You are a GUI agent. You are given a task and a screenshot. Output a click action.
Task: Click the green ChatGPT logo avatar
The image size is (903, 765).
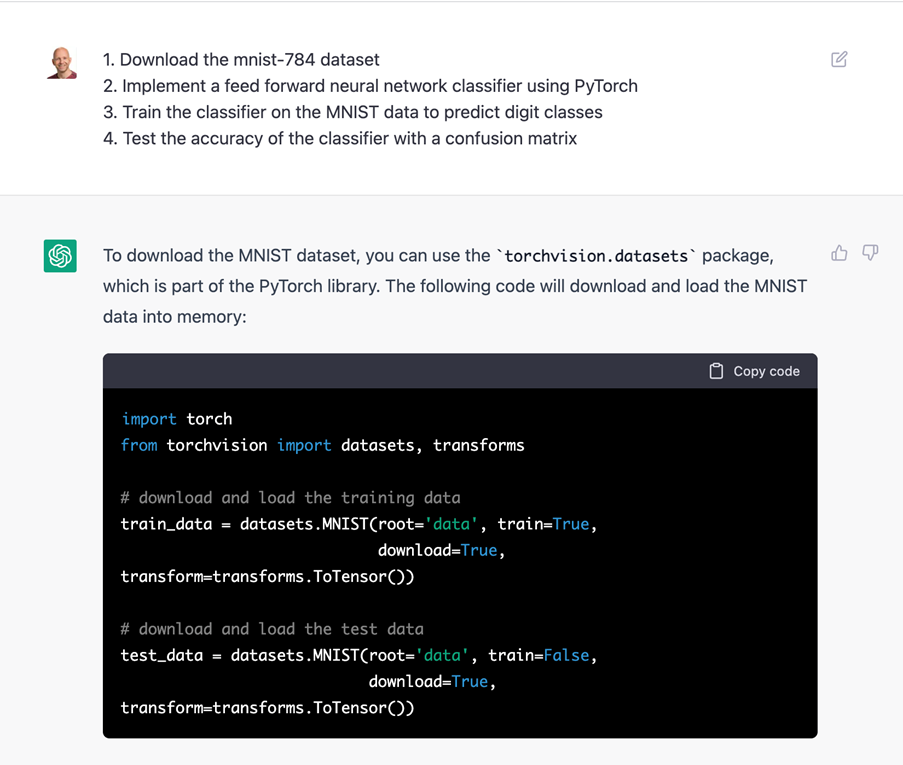pyautogui.click(x=60, y=256)
